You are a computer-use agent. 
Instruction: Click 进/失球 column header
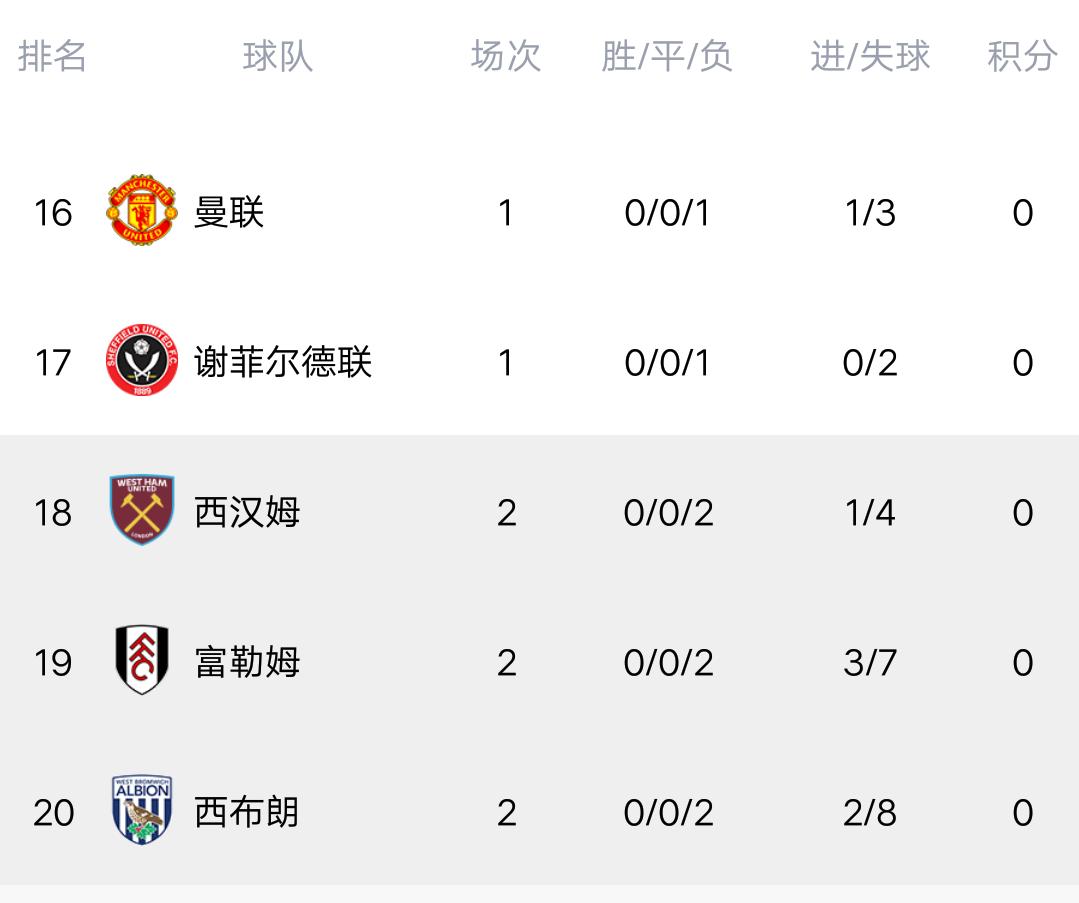(x=870, y=57)
